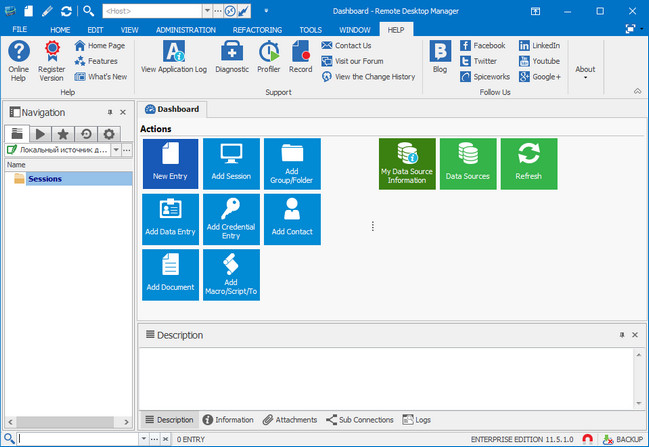Clear the search filter with X
The width and height of the screenshot is (649, 447).
point(165,439)
